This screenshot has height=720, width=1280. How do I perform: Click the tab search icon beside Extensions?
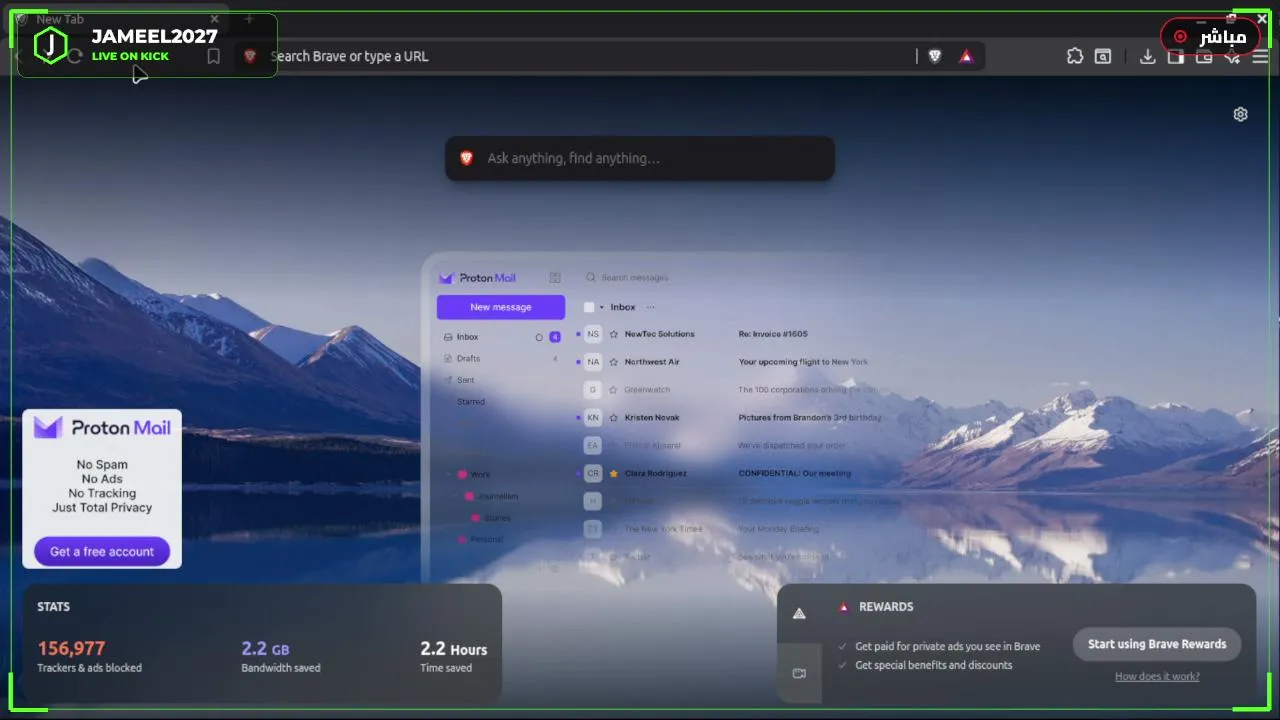point(1103,56)
